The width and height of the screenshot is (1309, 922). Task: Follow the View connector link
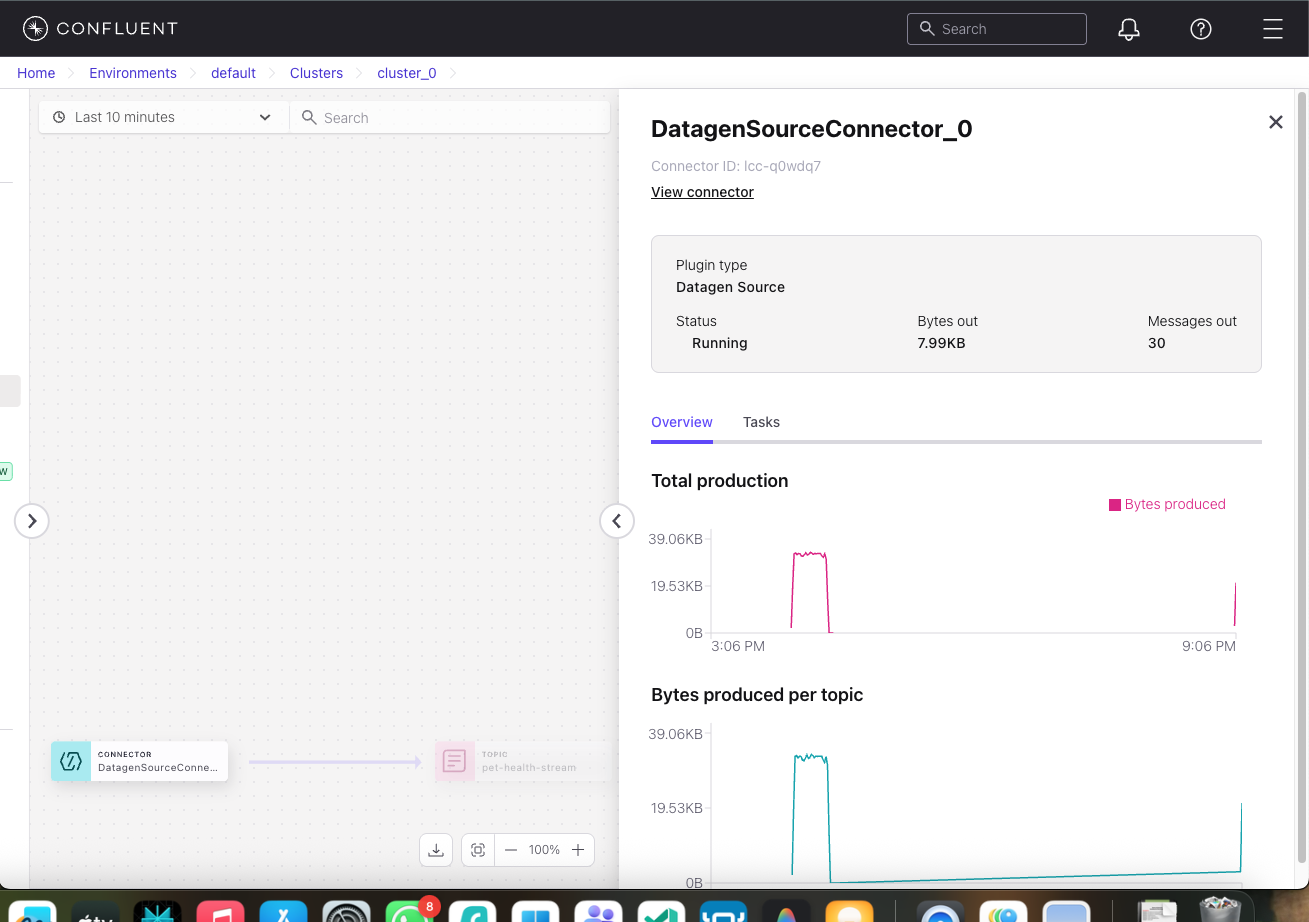(x=702, y=192)
